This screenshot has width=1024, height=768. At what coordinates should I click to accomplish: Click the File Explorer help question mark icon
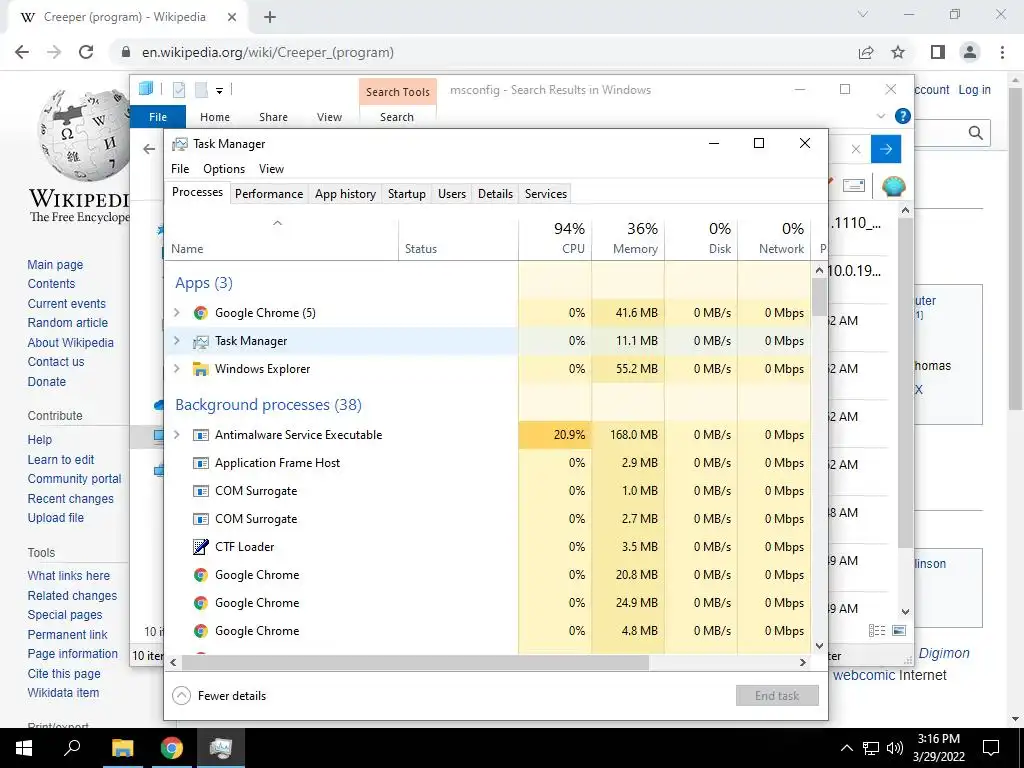903,116
